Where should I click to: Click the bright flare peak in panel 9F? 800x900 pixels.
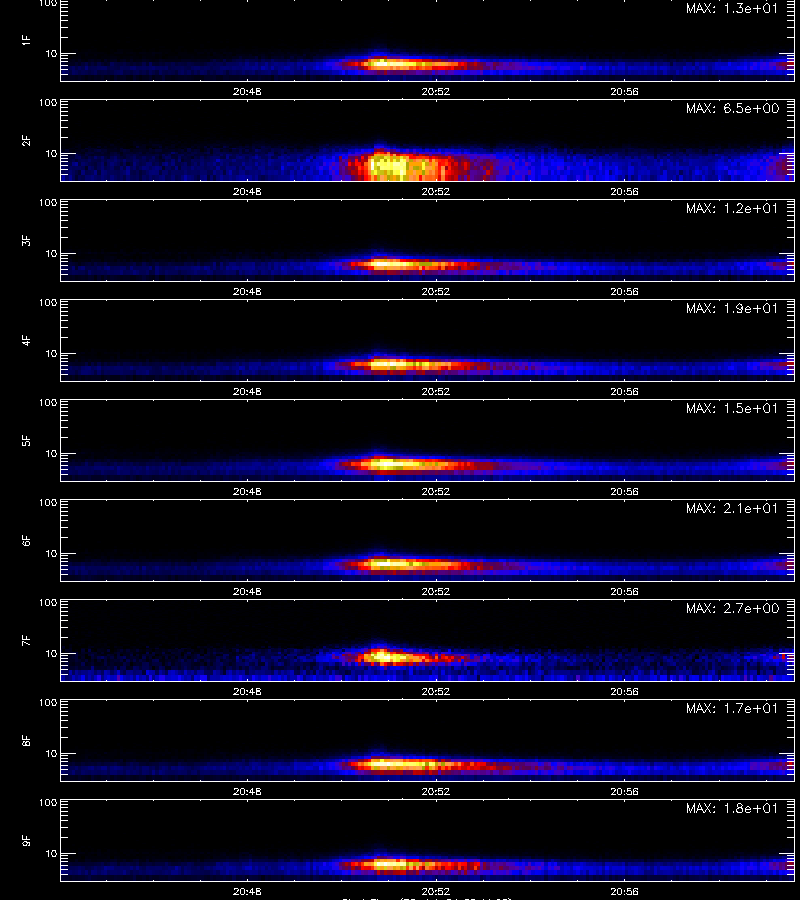[x=390, y=863]
